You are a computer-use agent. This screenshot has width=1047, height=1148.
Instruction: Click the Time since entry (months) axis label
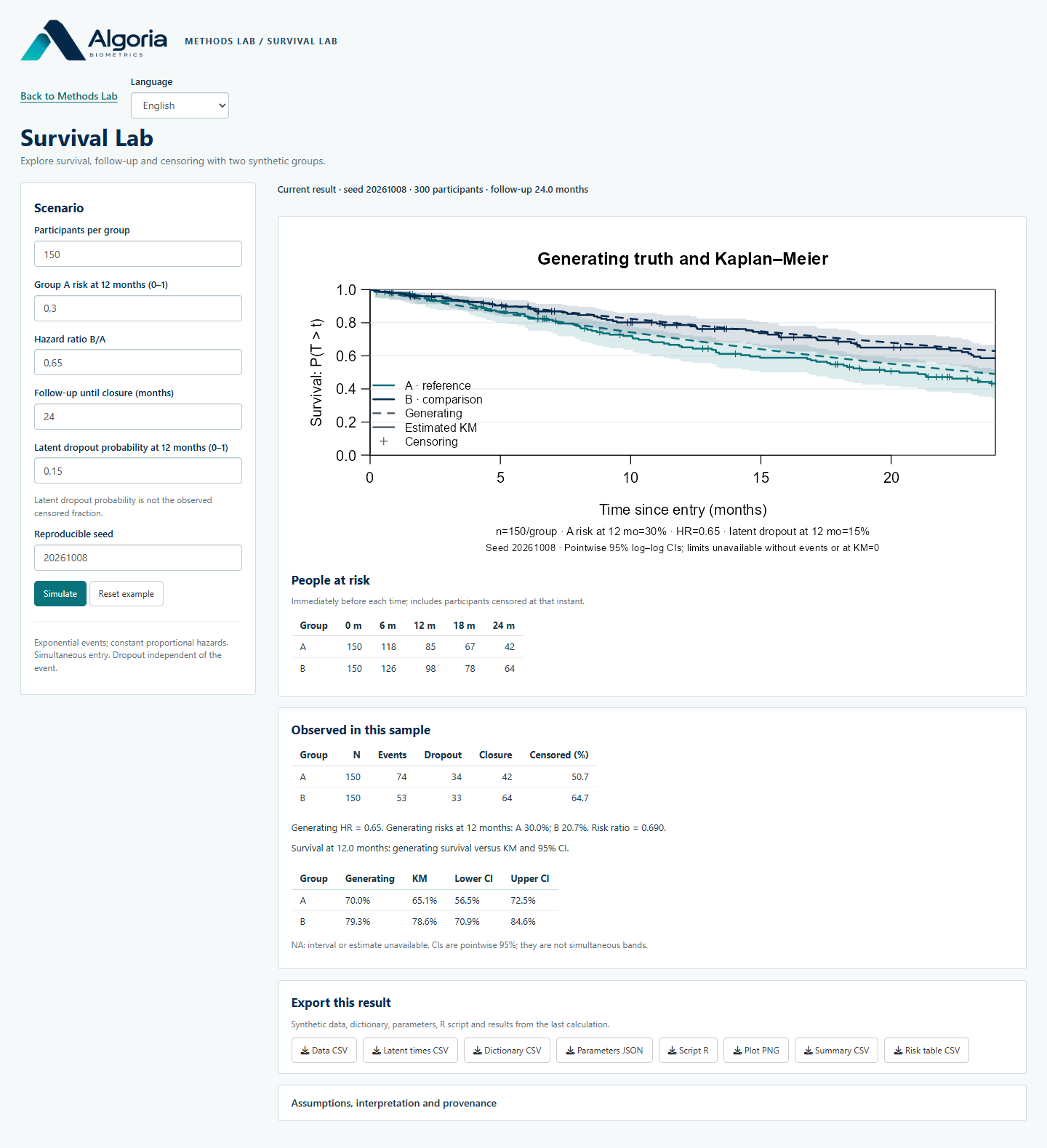pyautogui.click(x=683, y=510)
